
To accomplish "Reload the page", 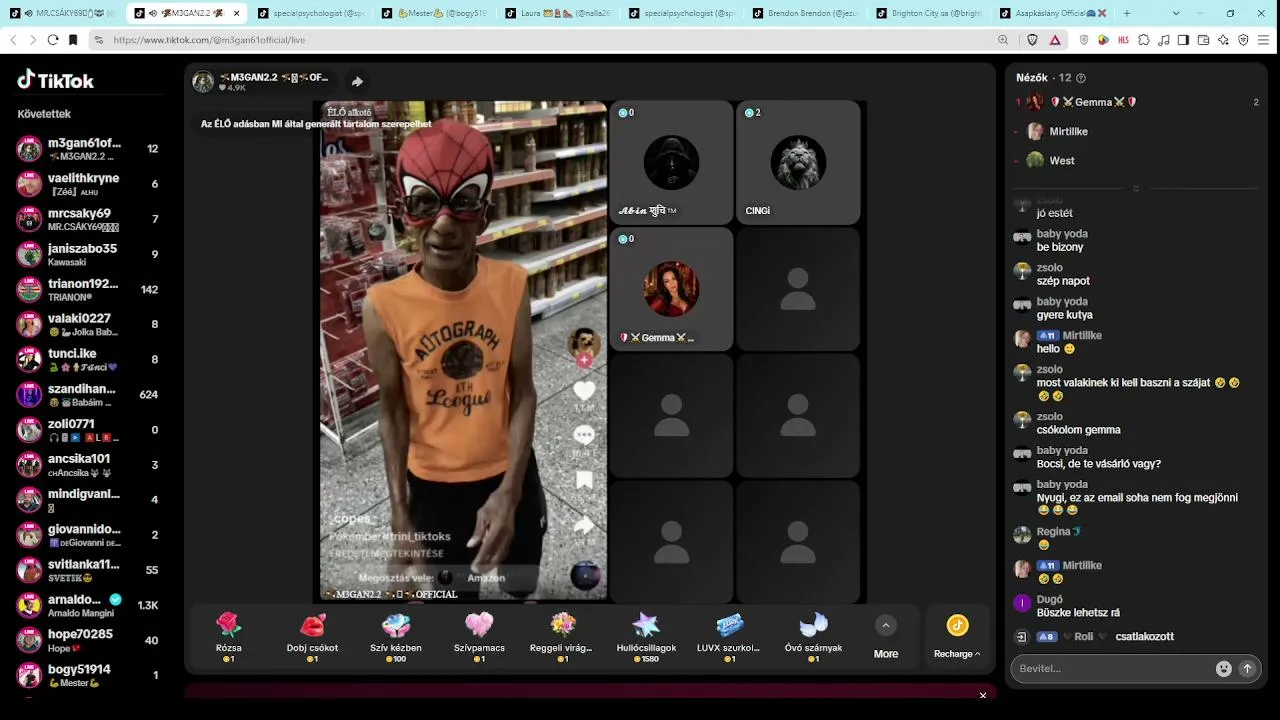I will point(53,40).
